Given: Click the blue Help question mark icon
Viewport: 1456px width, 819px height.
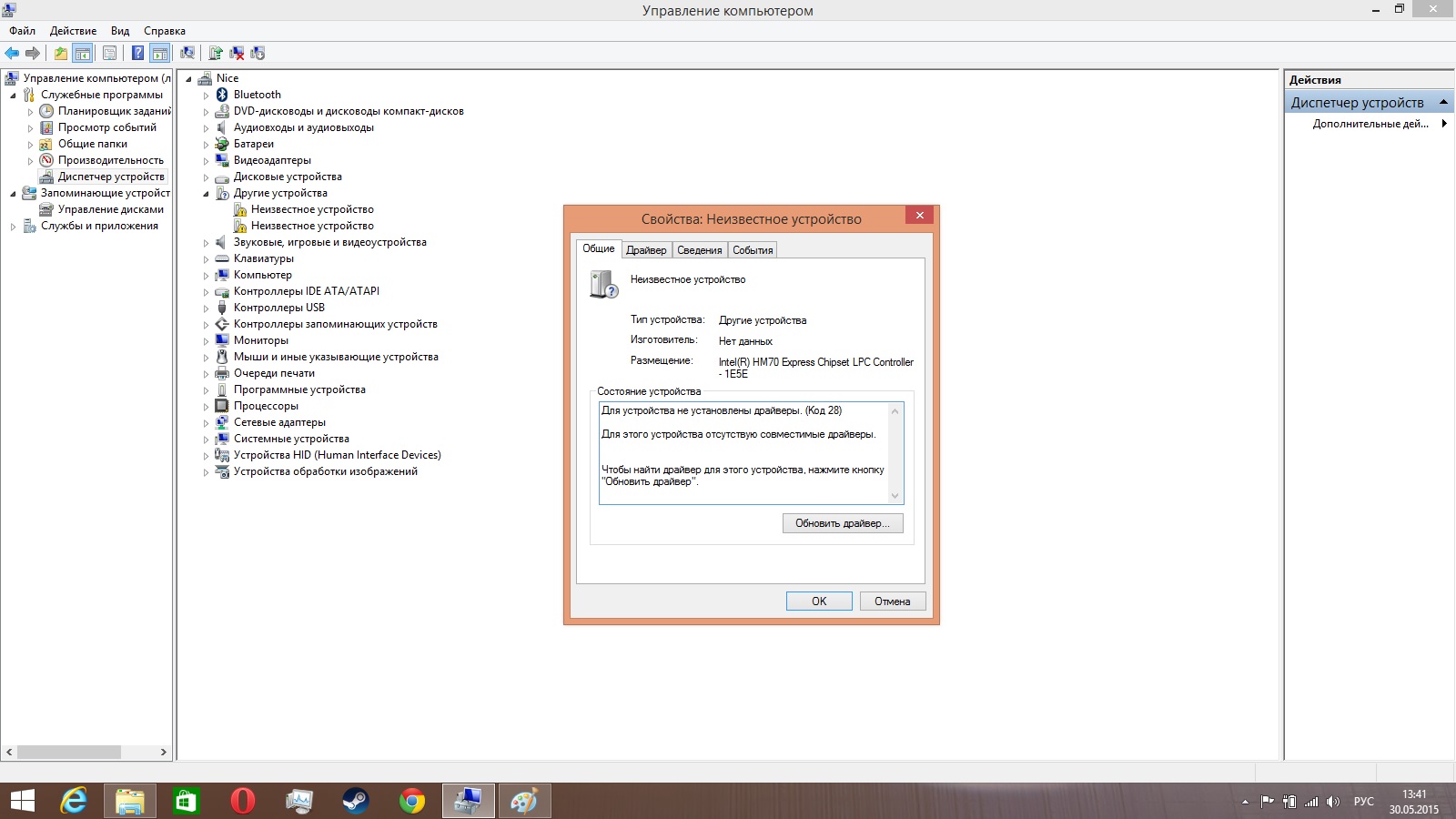Looking at the screenshot, I should coord(137,53).
